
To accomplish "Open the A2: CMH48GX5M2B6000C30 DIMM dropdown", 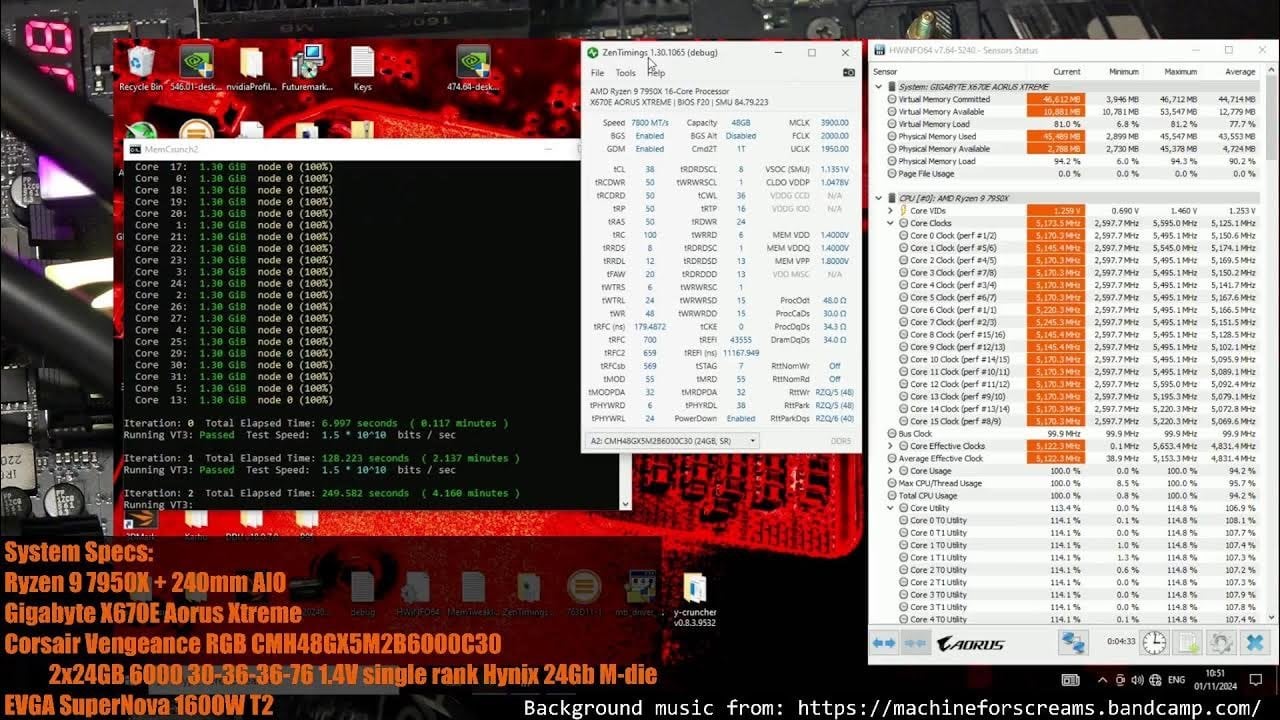I will pyautogui.click(x=671, y=440).
